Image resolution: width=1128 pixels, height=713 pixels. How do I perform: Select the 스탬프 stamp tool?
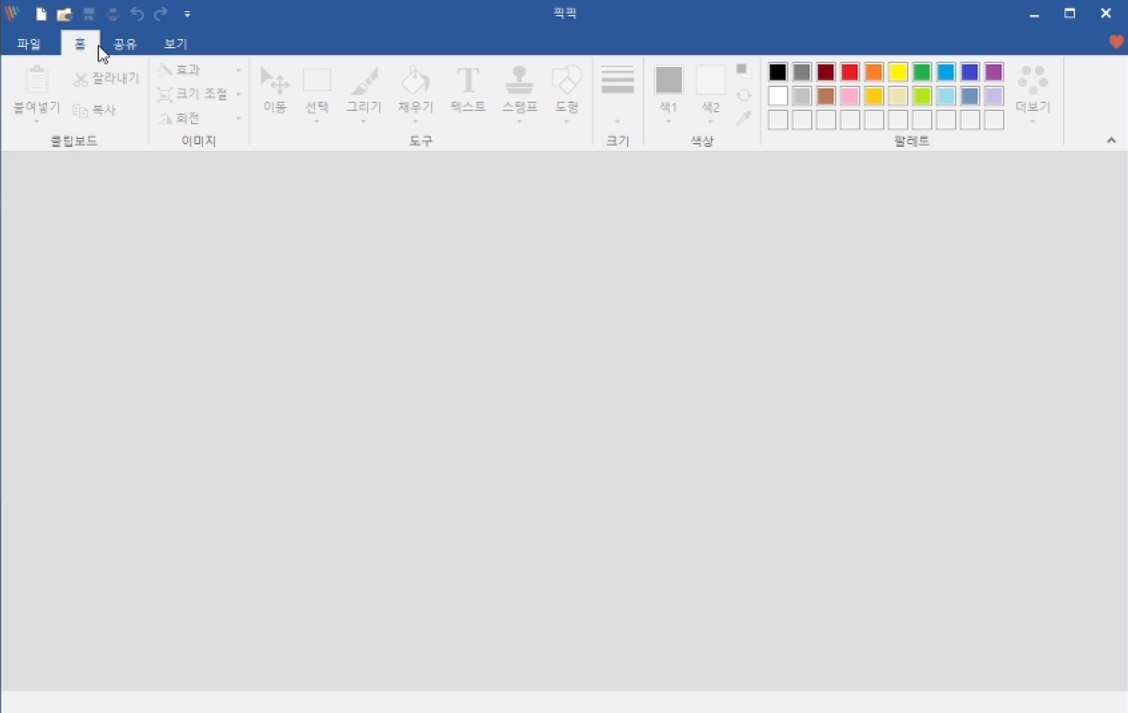tap(519, 90)
